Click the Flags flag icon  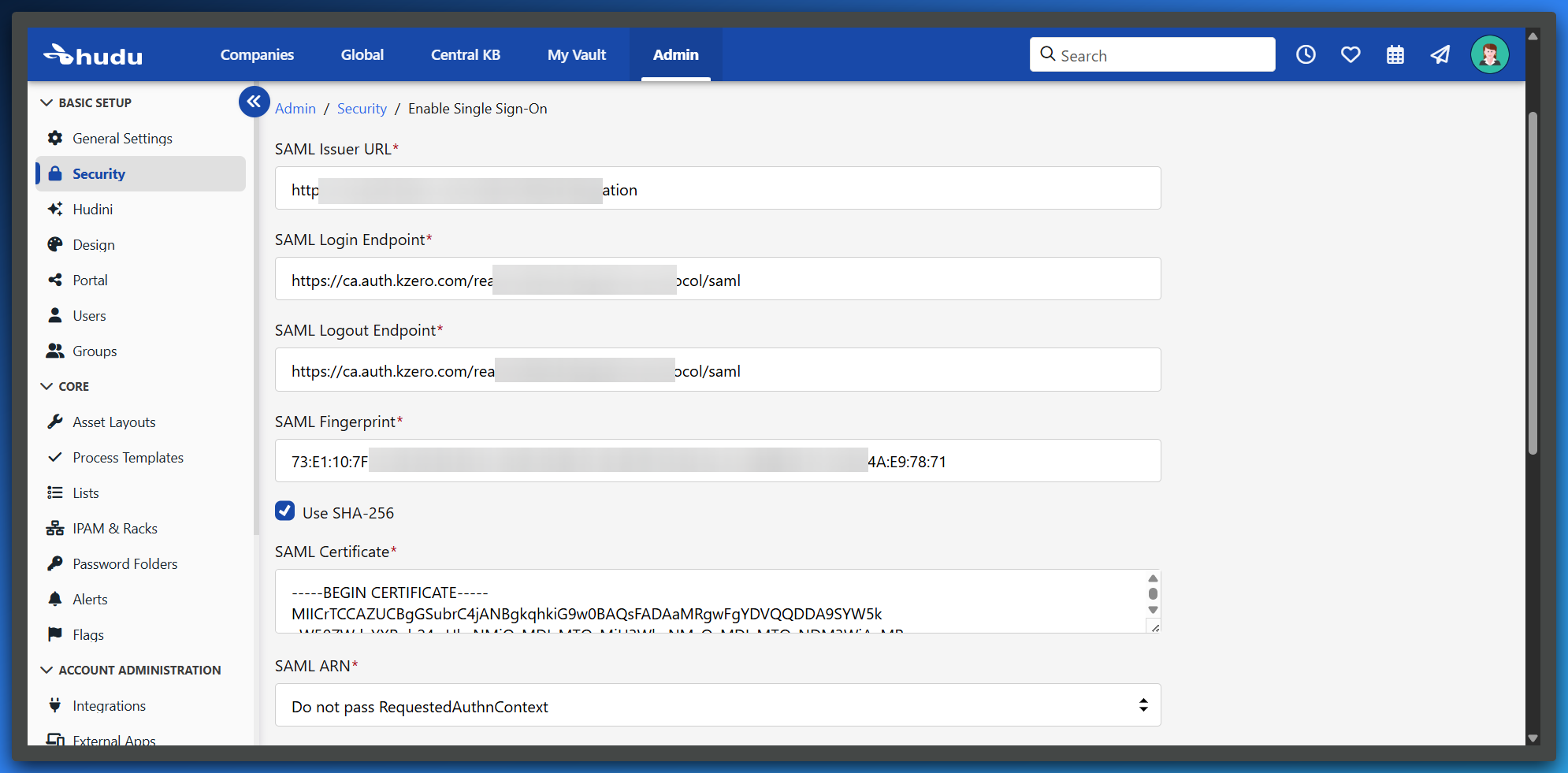click(x=55, y=634)
